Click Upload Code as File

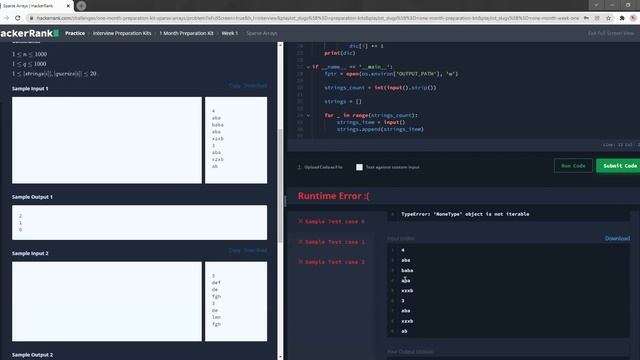323,167
